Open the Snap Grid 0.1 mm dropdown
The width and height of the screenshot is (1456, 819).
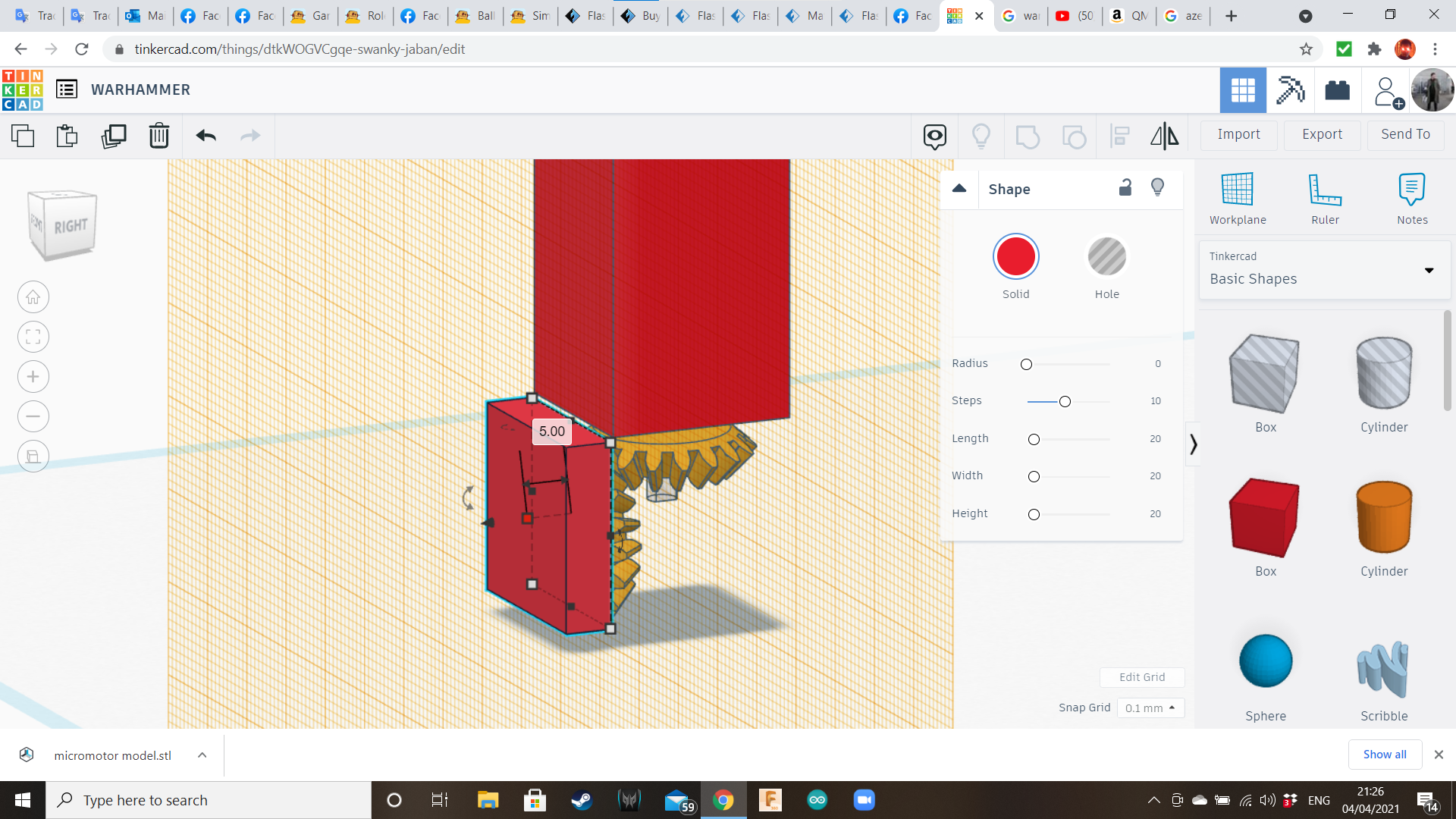coord(1150,708)
